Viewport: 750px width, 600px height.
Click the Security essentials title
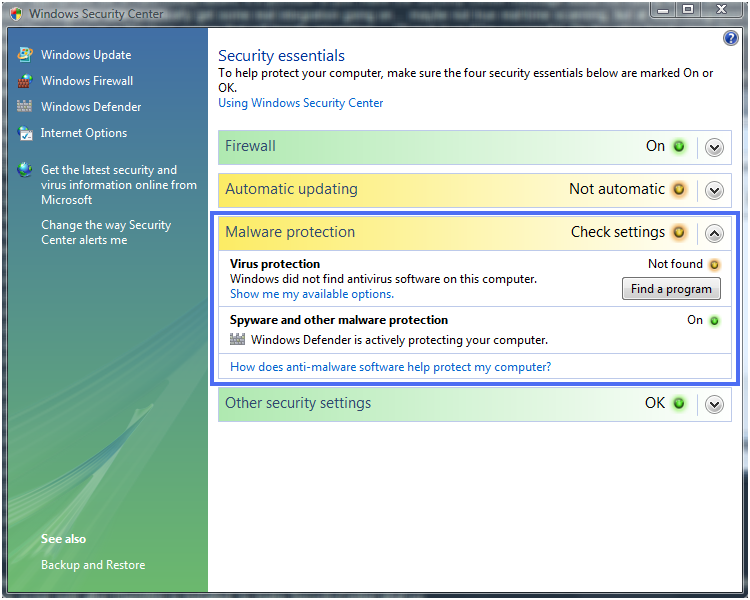coord(281,56)
